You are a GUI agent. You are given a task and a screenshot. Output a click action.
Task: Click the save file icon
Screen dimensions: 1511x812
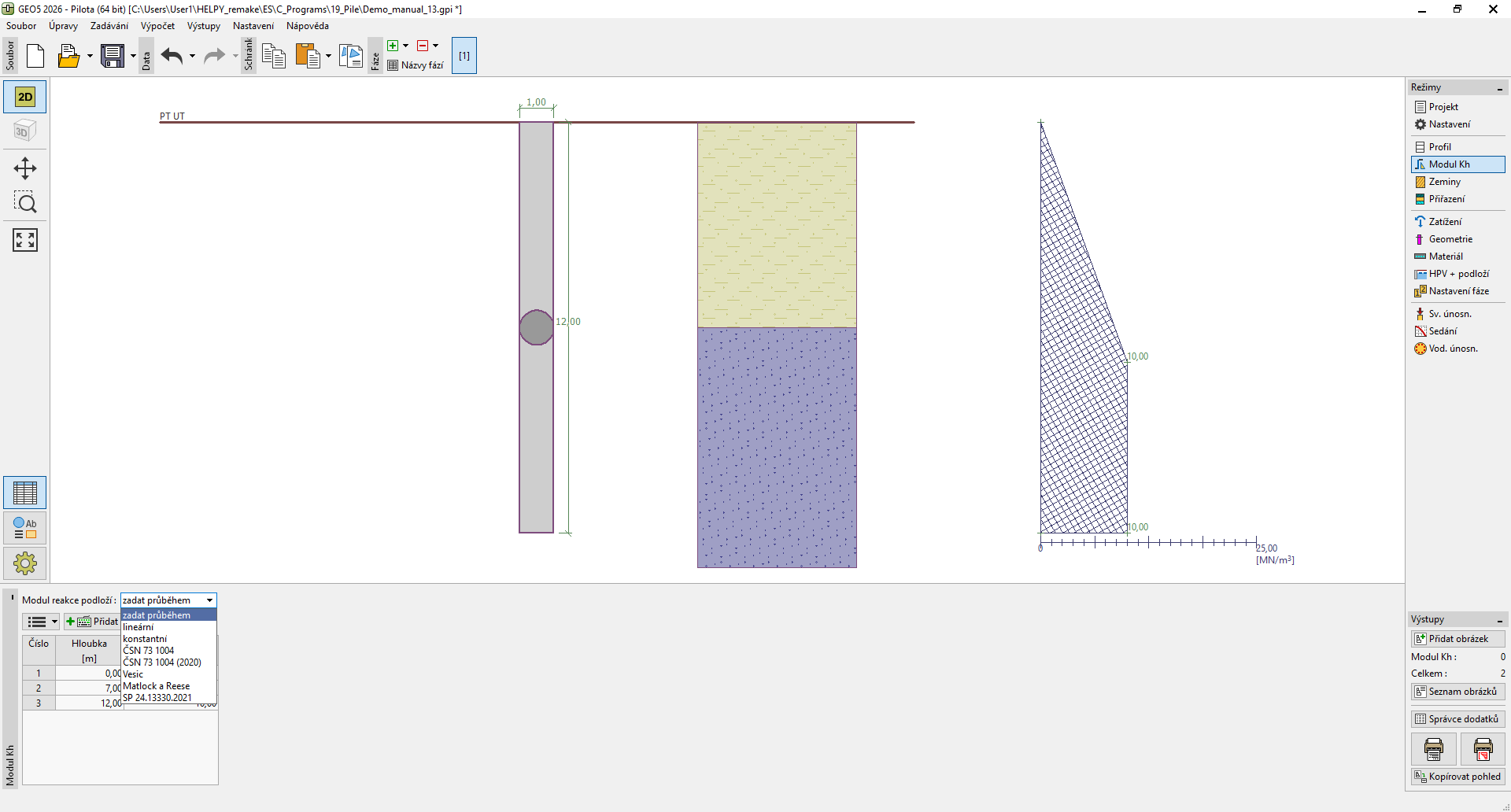point(113,56)
